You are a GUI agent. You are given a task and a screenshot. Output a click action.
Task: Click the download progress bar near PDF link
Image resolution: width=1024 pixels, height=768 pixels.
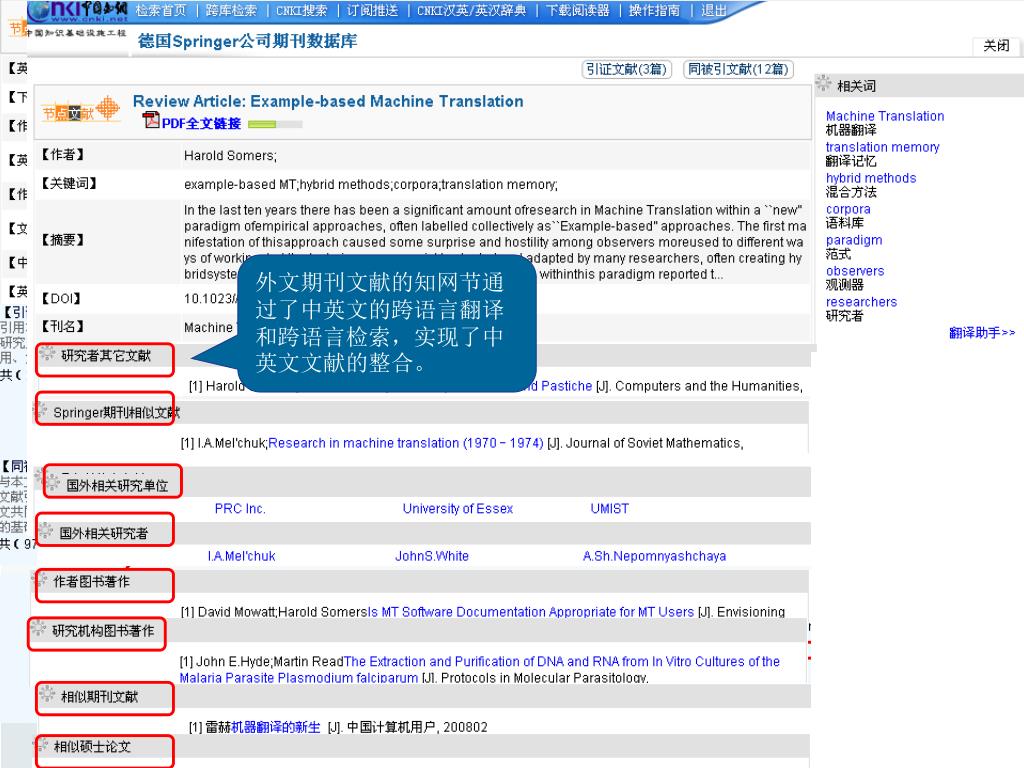(275, 124)
